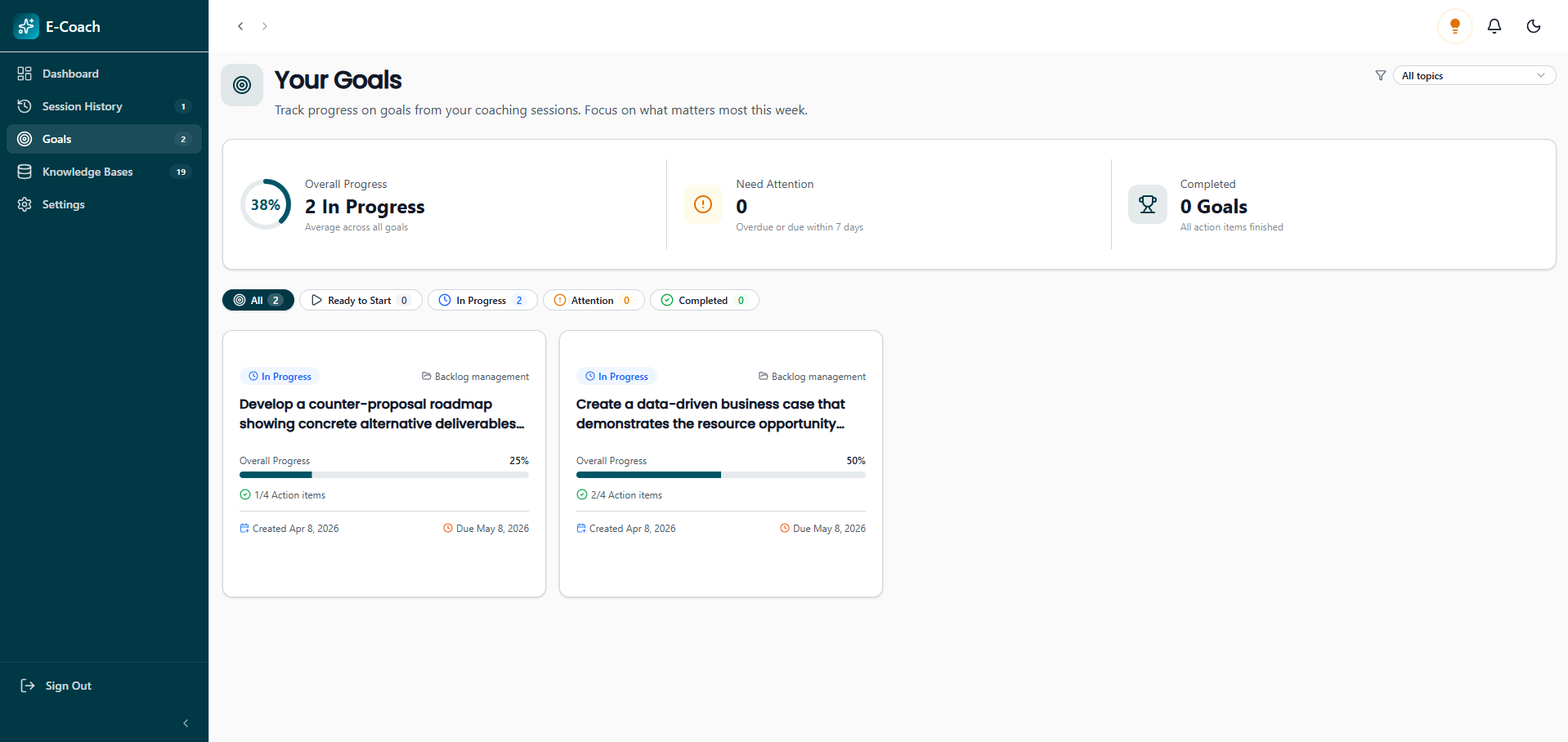Open Session History in the sidebar
Screen dimensions: 1568x742
(82, 106)
